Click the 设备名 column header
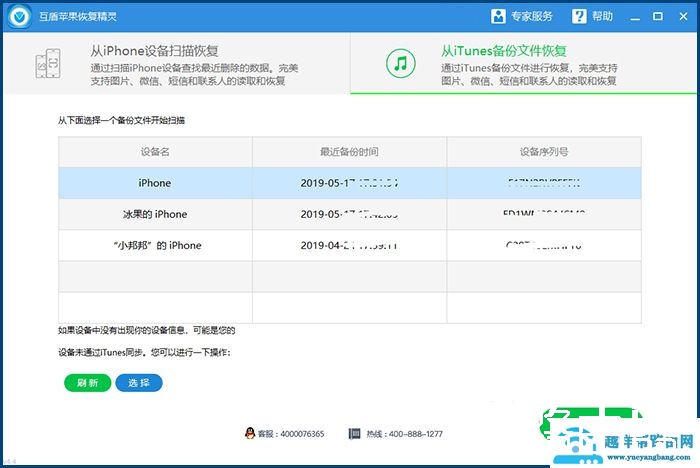Viewport: 700px width, 468px height. point(155,152)
